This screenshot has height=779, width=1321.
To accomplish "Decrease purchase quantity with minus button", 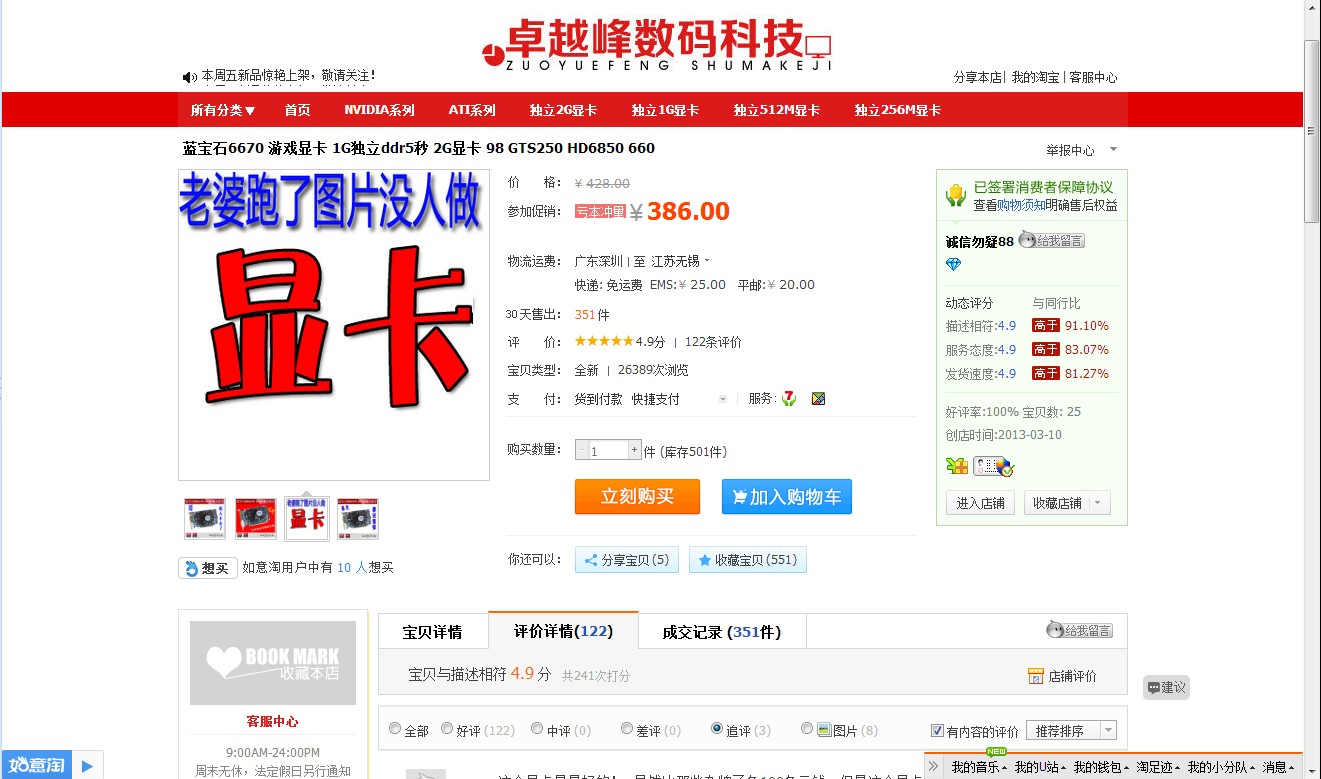I will tap(582, 450).
